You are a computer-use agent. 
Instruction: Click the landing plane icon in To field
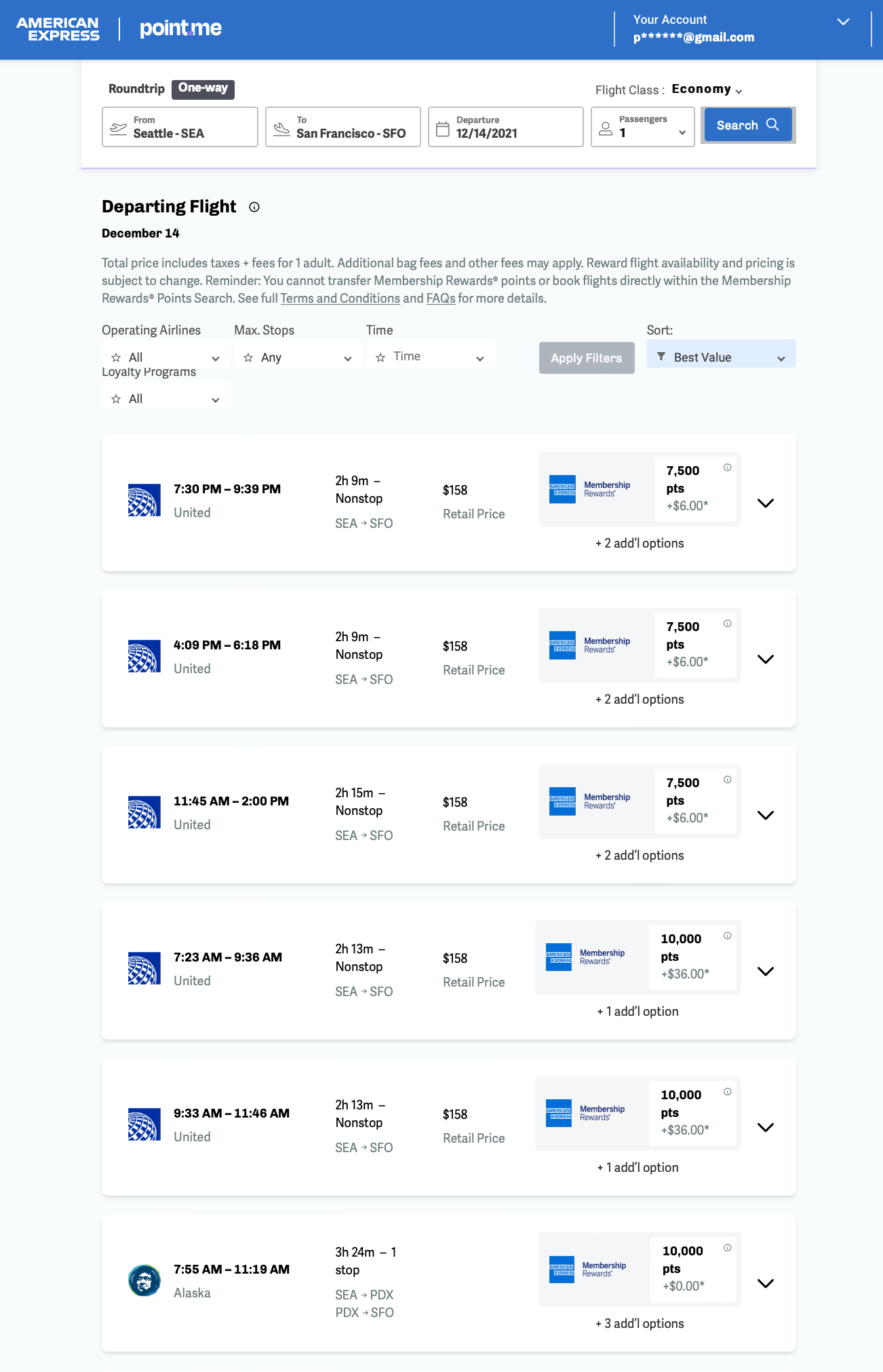tap(281, 128)
